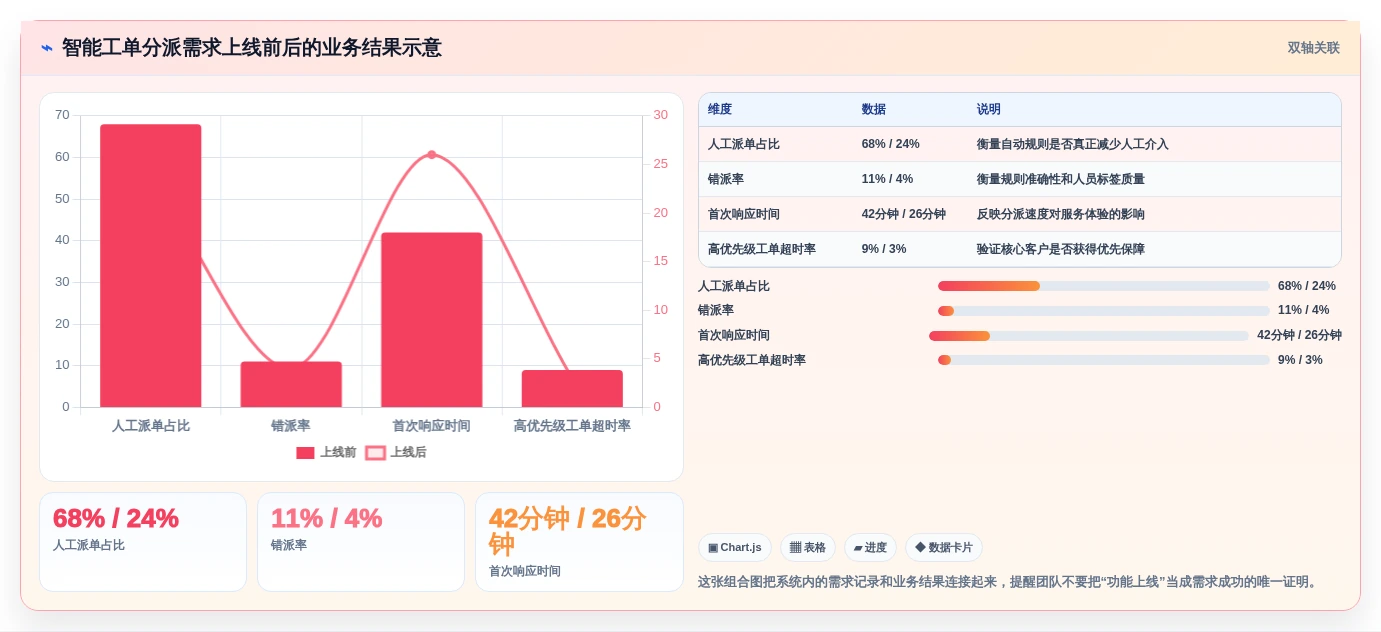Click description 反映分派速度对服务体验的影响
Viewport: 1381px width, 632px height.
1061,214
